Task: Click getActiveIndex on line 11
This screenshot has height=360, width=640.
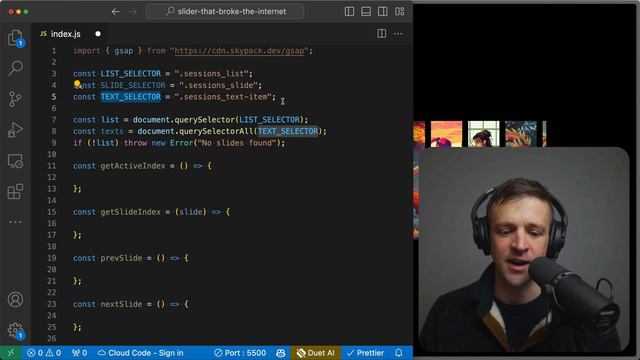Action: (133, 166)
